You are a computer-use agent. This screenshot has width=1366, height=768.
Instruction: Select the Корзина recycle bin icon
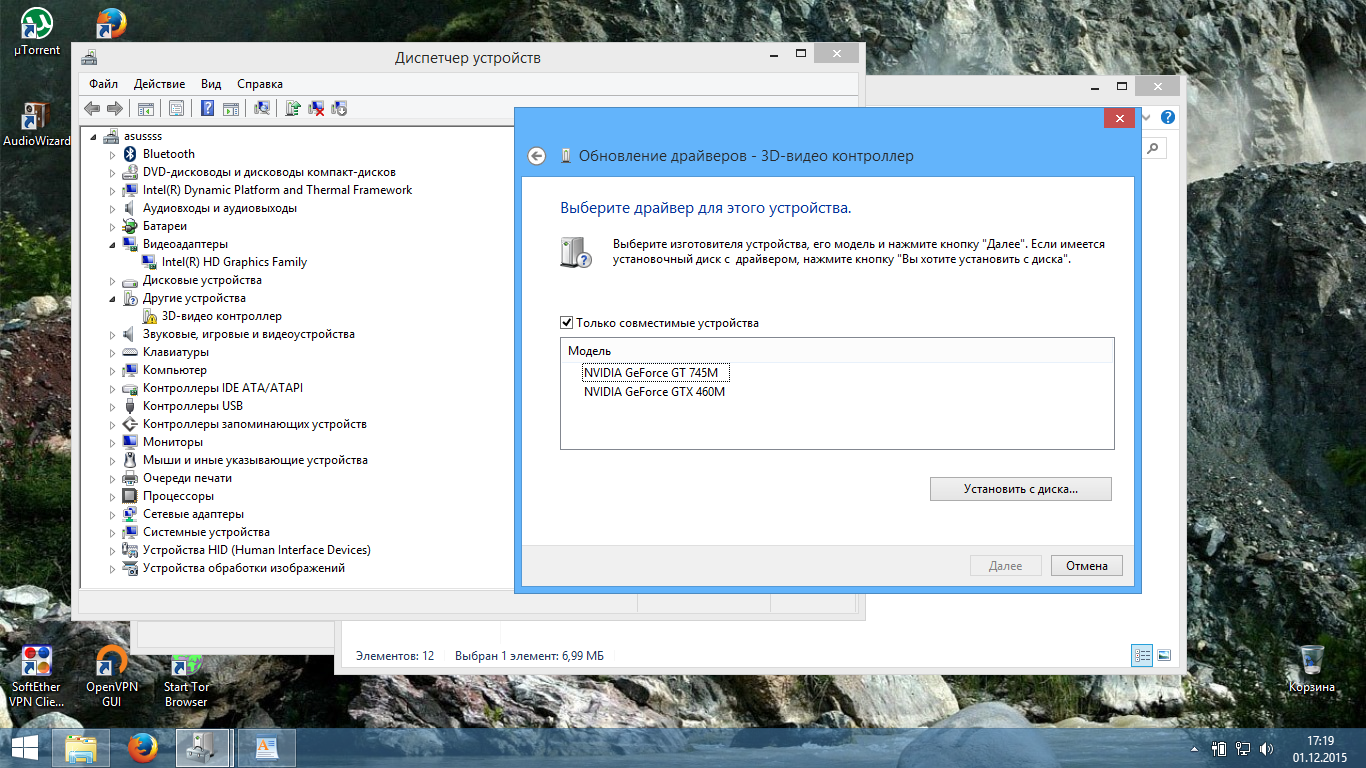pyautogui.click(x=1311, y=669)
